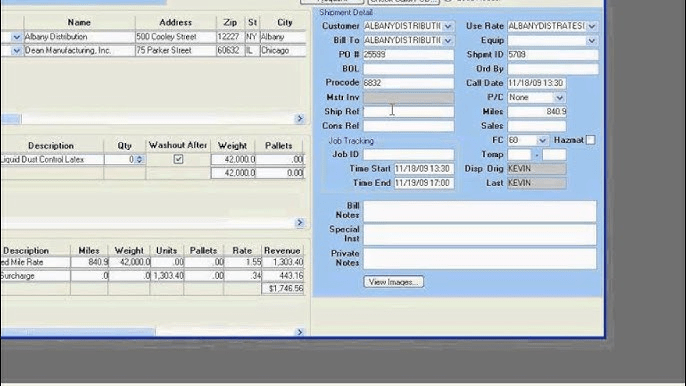686x386 pixels.
Task: Click the Pallets header in commodity grid
Action: 279,146
